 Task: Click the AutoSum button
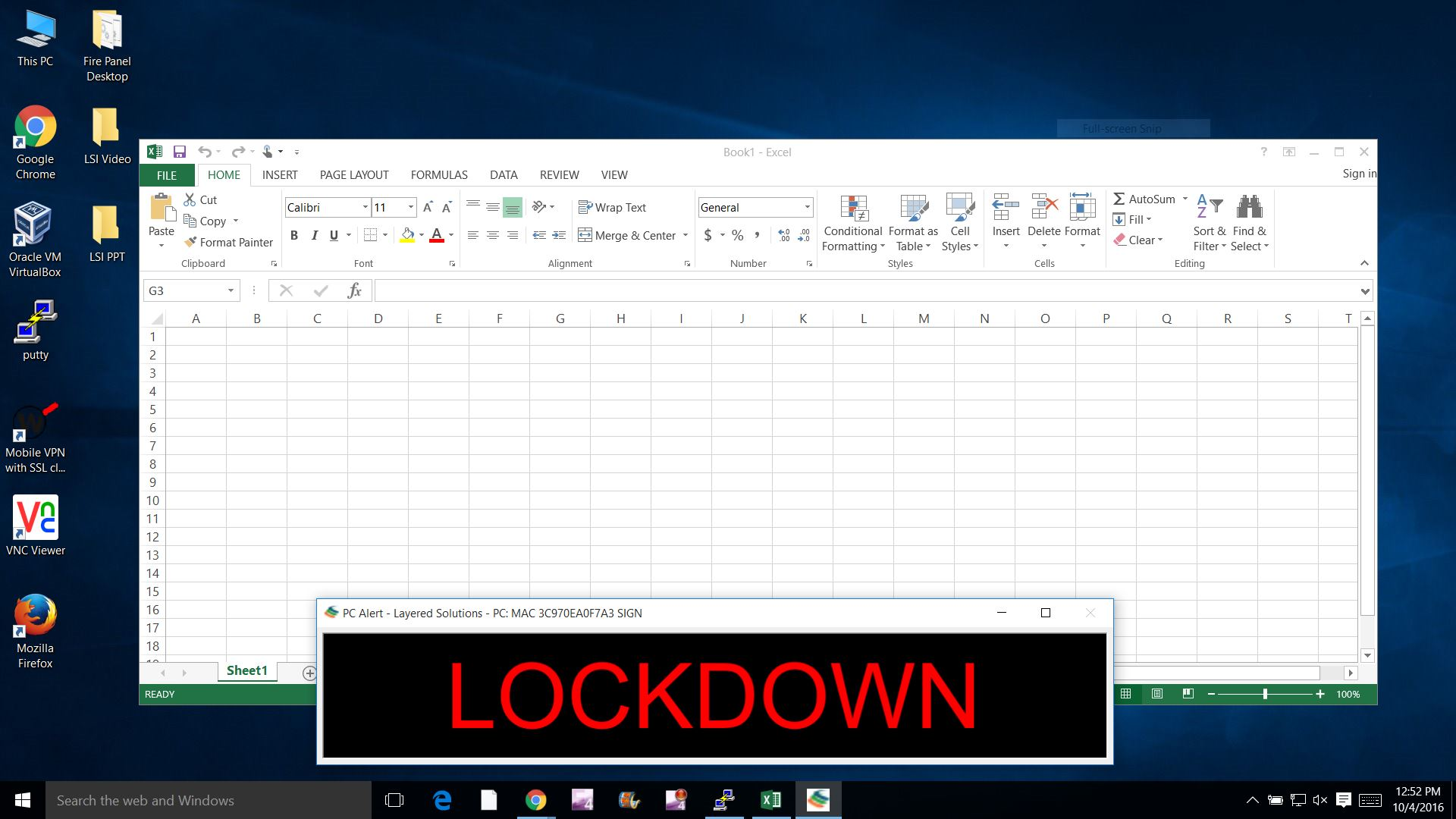(1144, 199)
